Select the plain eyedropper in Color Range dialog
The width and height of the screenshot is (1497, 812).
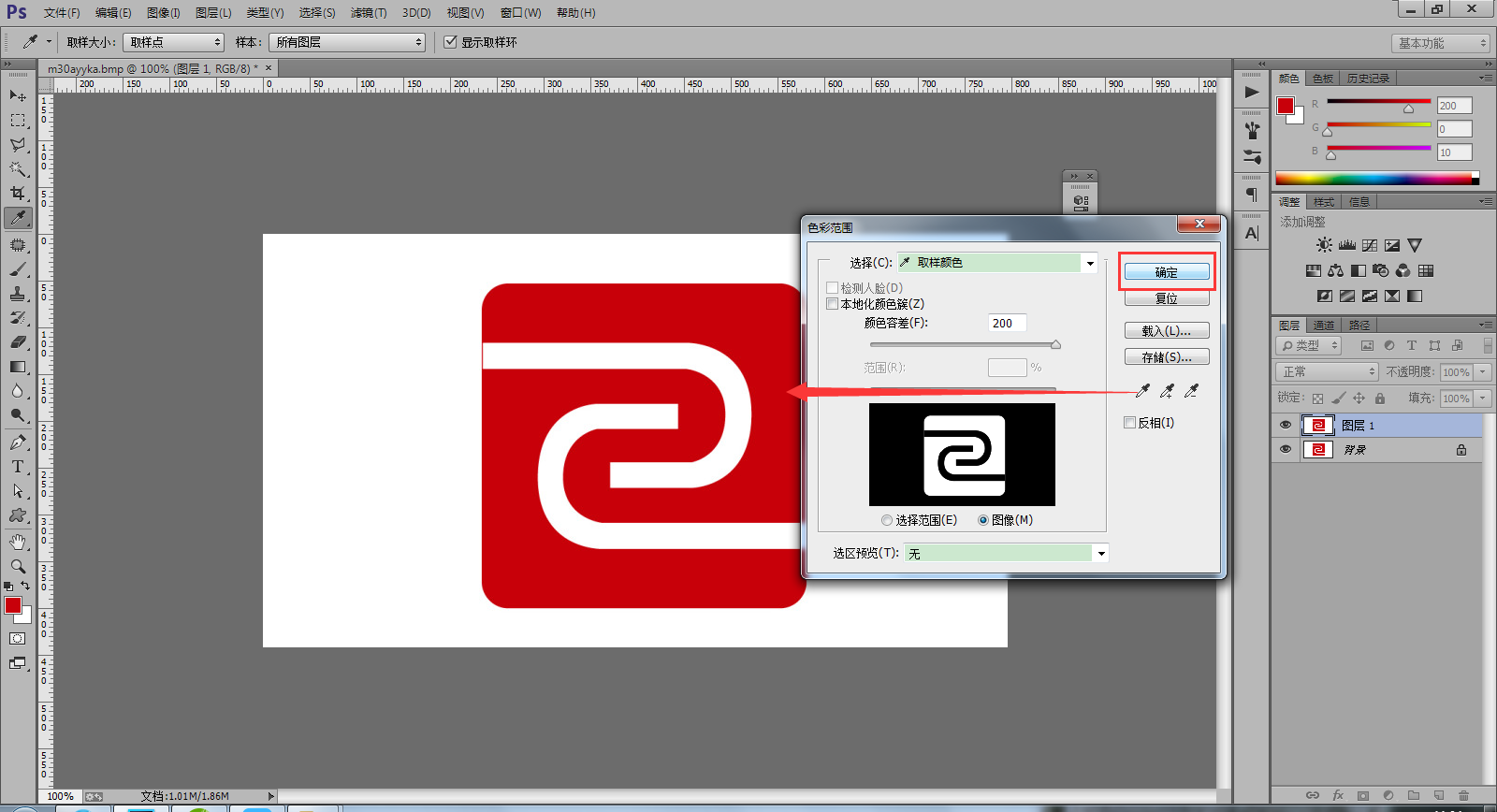(1142, 391)
